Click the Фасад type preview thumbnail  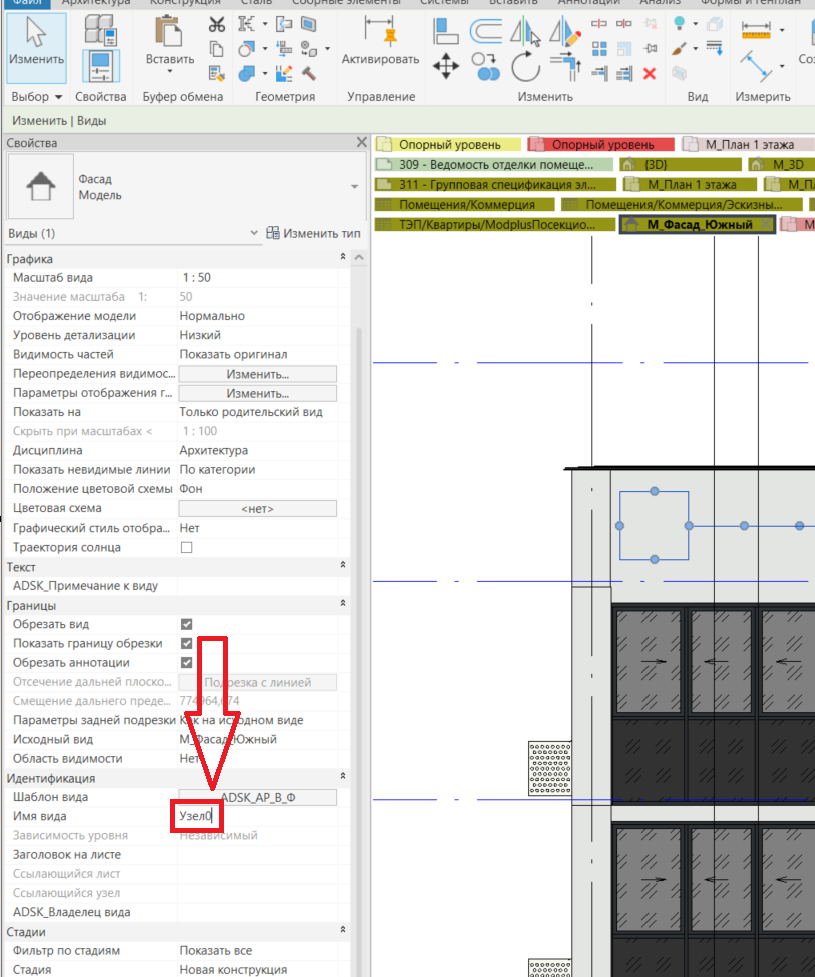click(x=41, y=186)
